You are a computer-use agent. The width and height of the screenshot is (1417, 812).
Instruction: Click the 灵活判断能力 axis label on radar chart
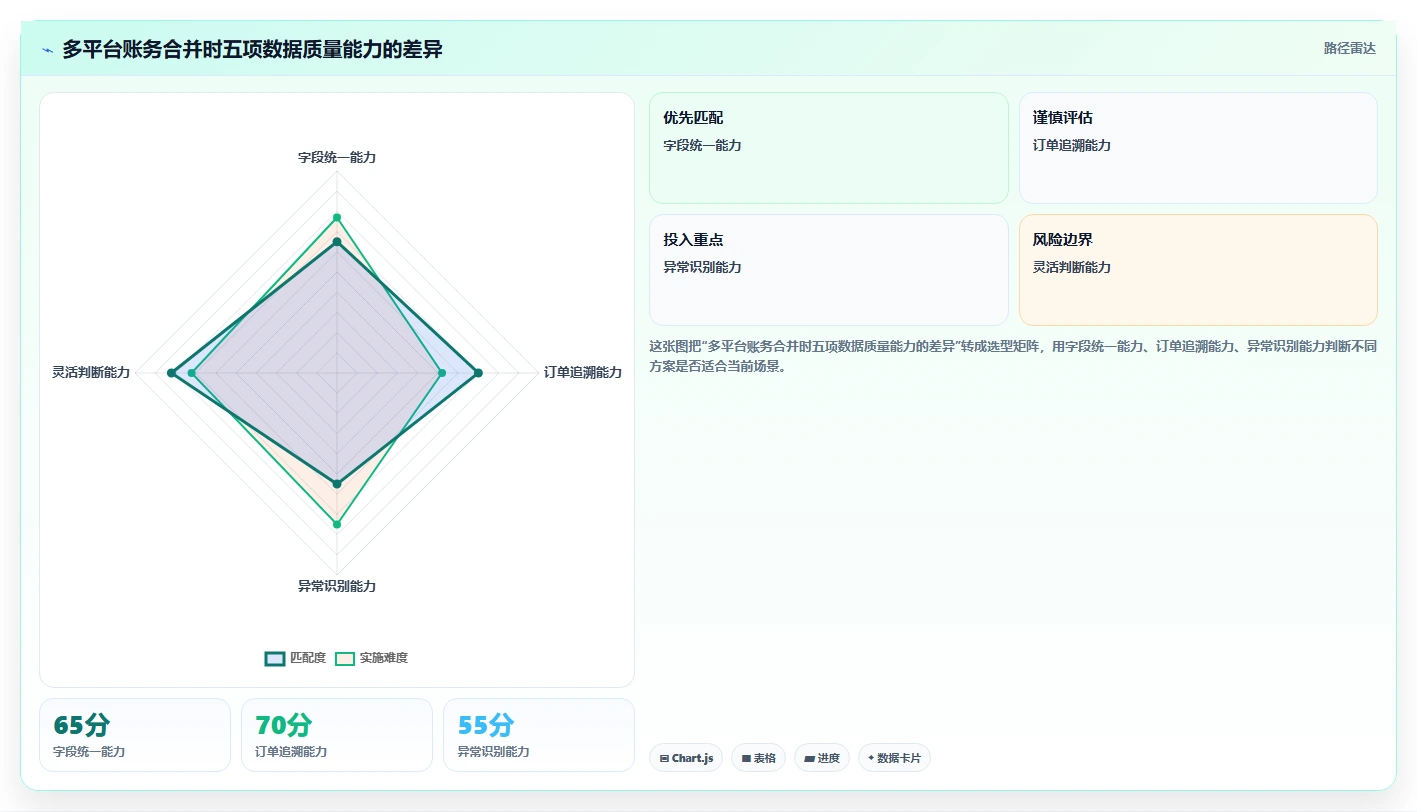point(91,372)
